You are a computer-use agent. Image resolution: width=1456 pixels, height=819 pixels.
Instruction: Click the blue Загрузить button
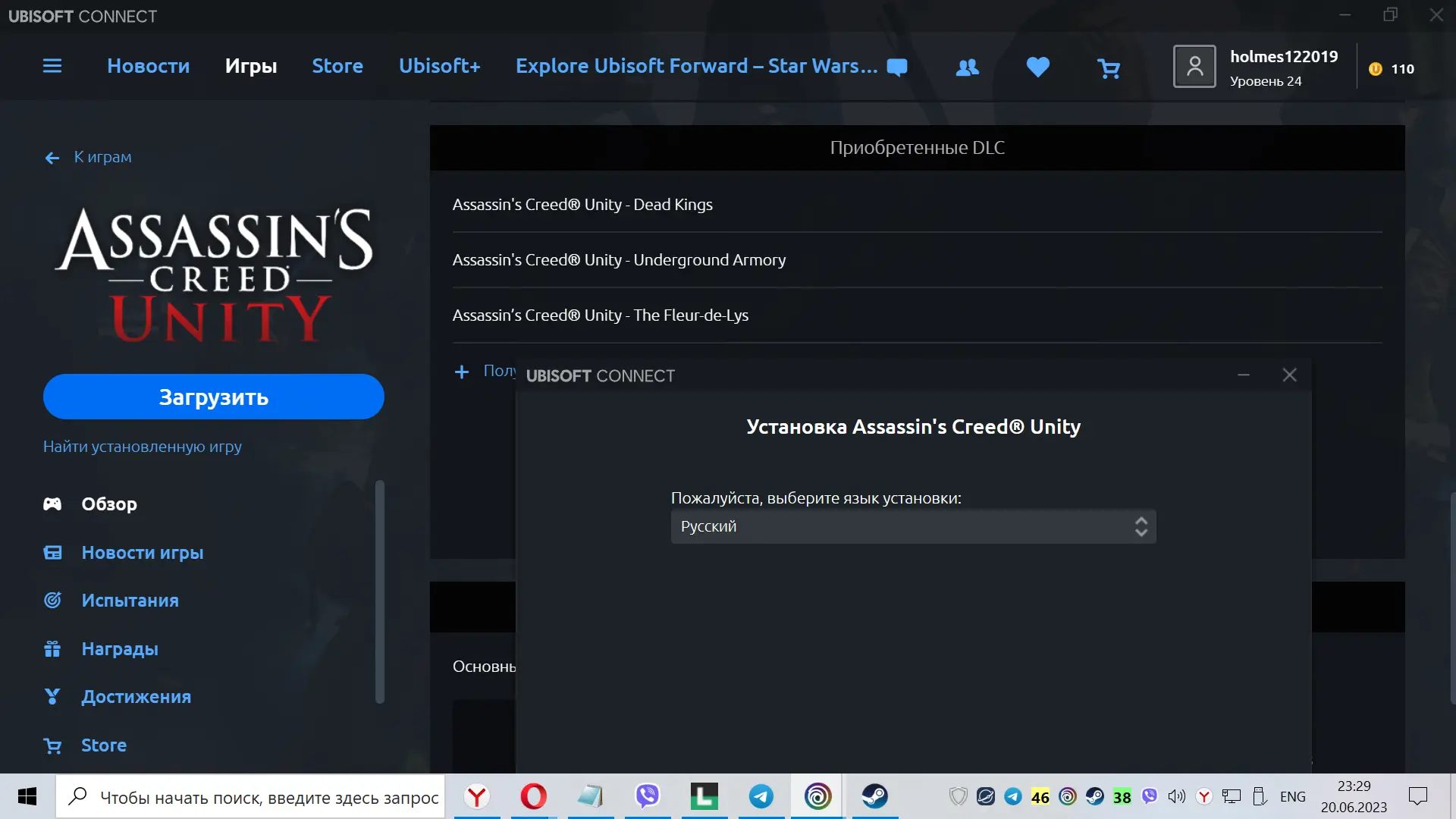coord(214,397)
